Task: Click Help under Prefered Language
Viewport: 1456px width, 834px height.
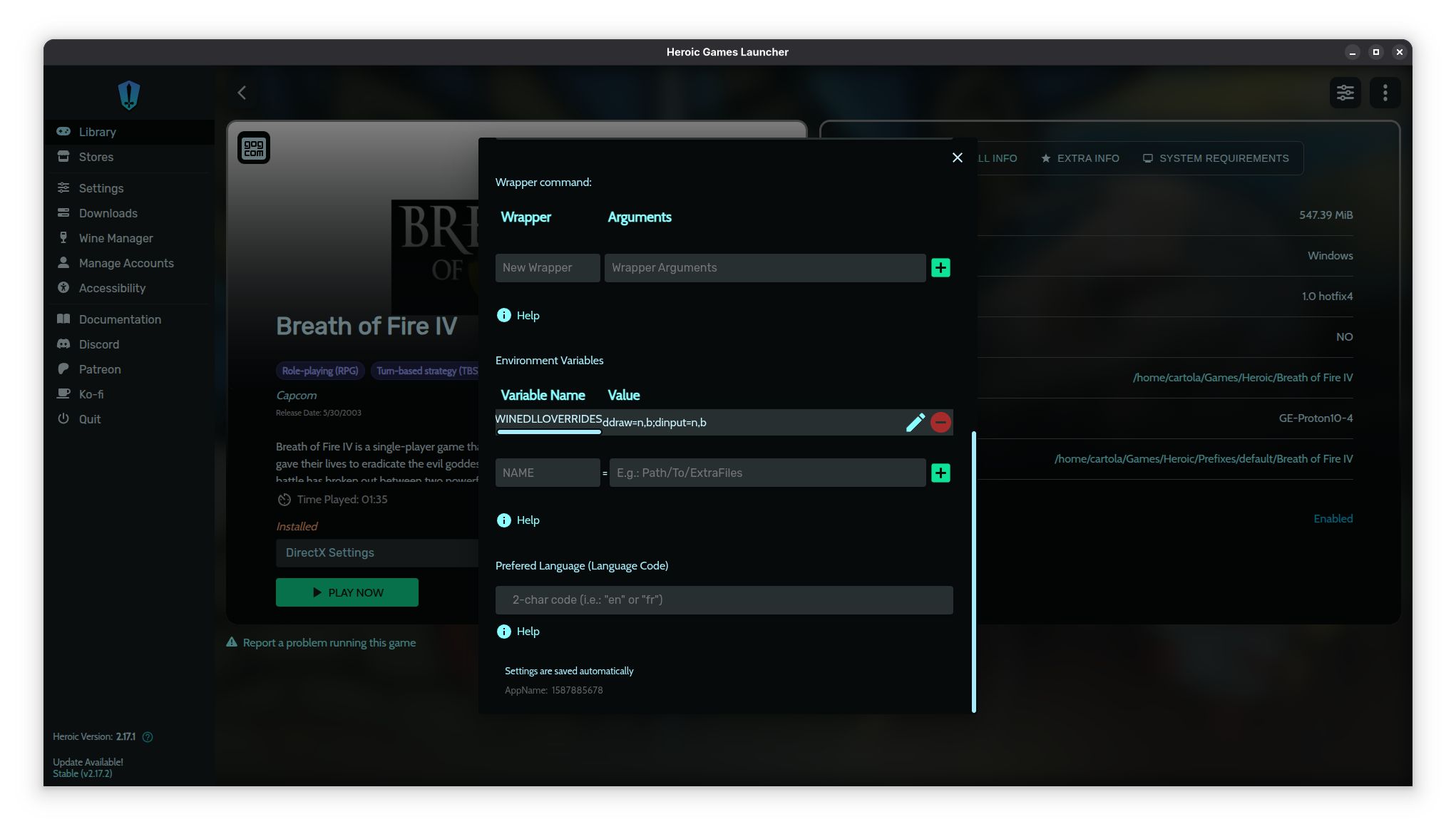Action: click(x=518, y=632)
